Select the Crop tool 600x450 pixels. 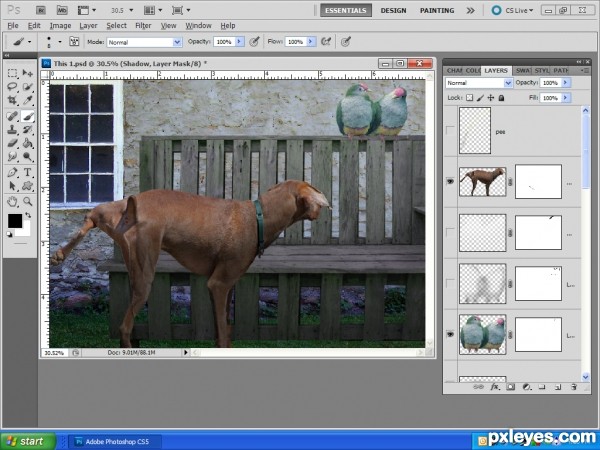(12, 100)
